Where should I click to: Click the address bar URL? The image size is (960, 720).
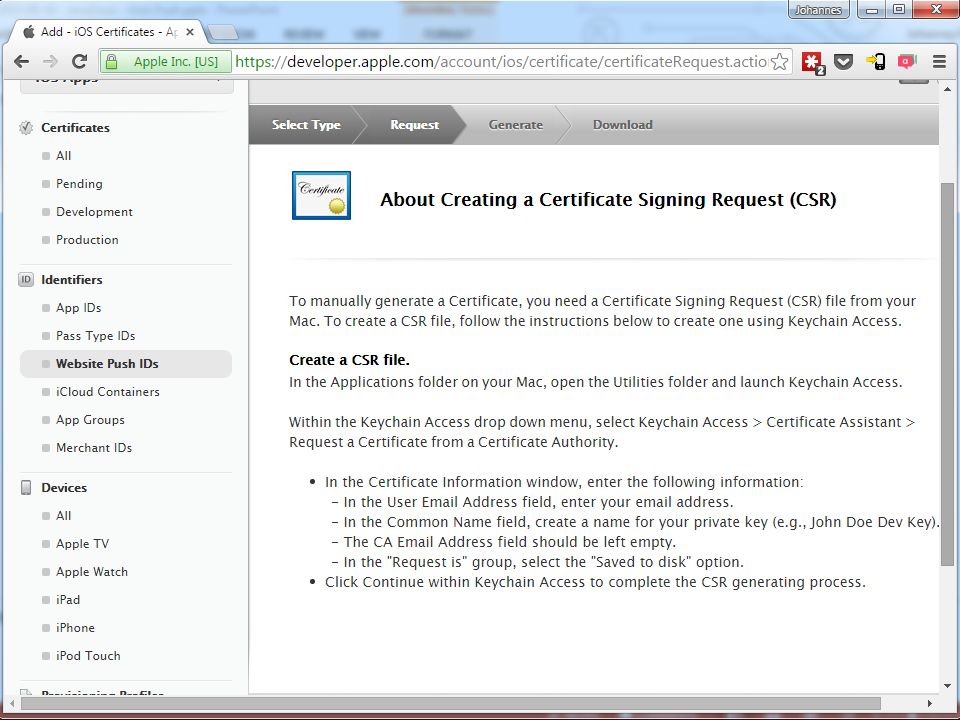501,61
